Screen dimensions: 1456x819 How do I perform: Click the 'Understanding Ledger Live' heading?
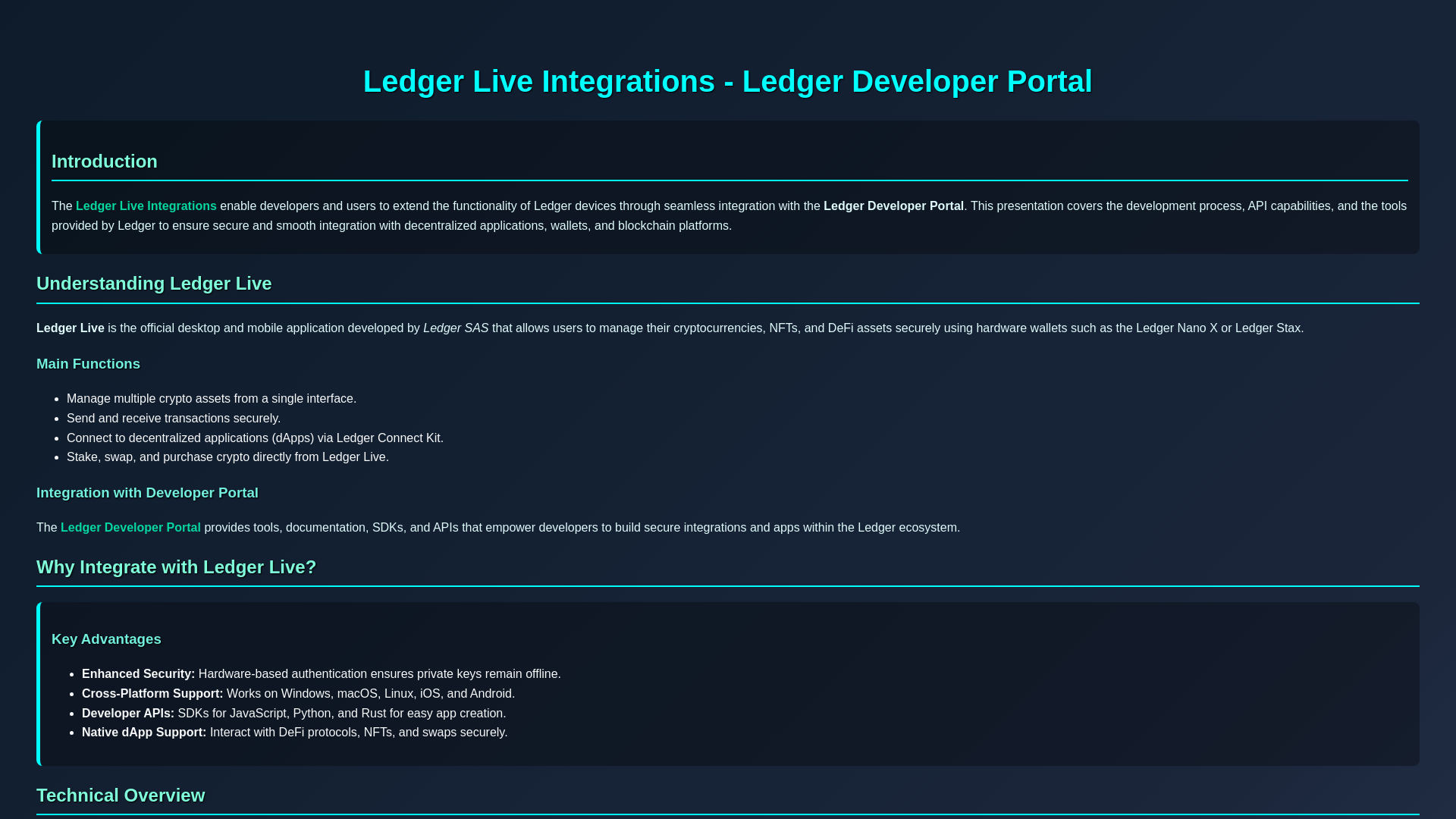click(154, 284)
